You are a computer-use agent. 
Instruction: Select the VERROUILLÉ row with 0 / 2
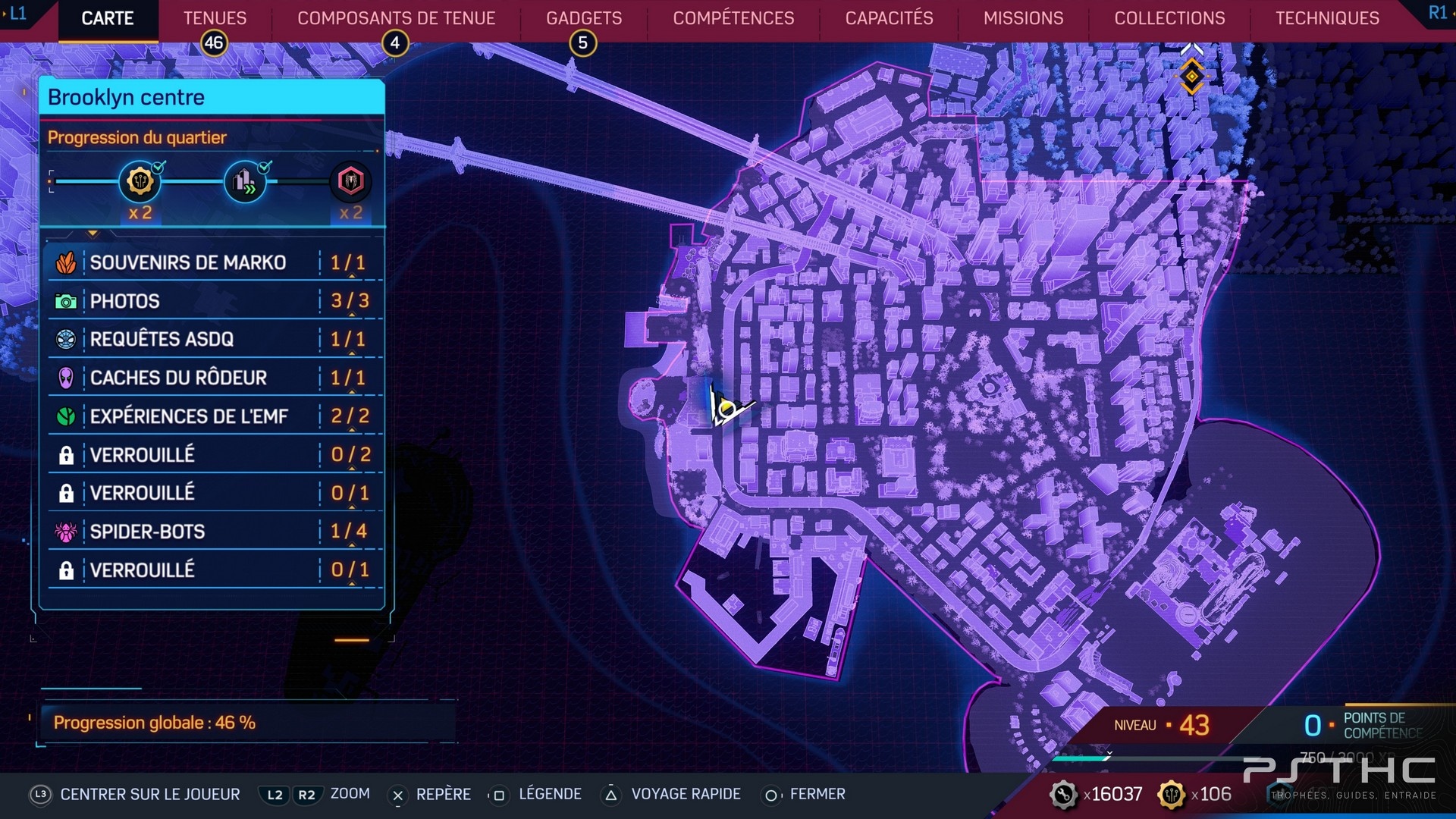(215, 455)
